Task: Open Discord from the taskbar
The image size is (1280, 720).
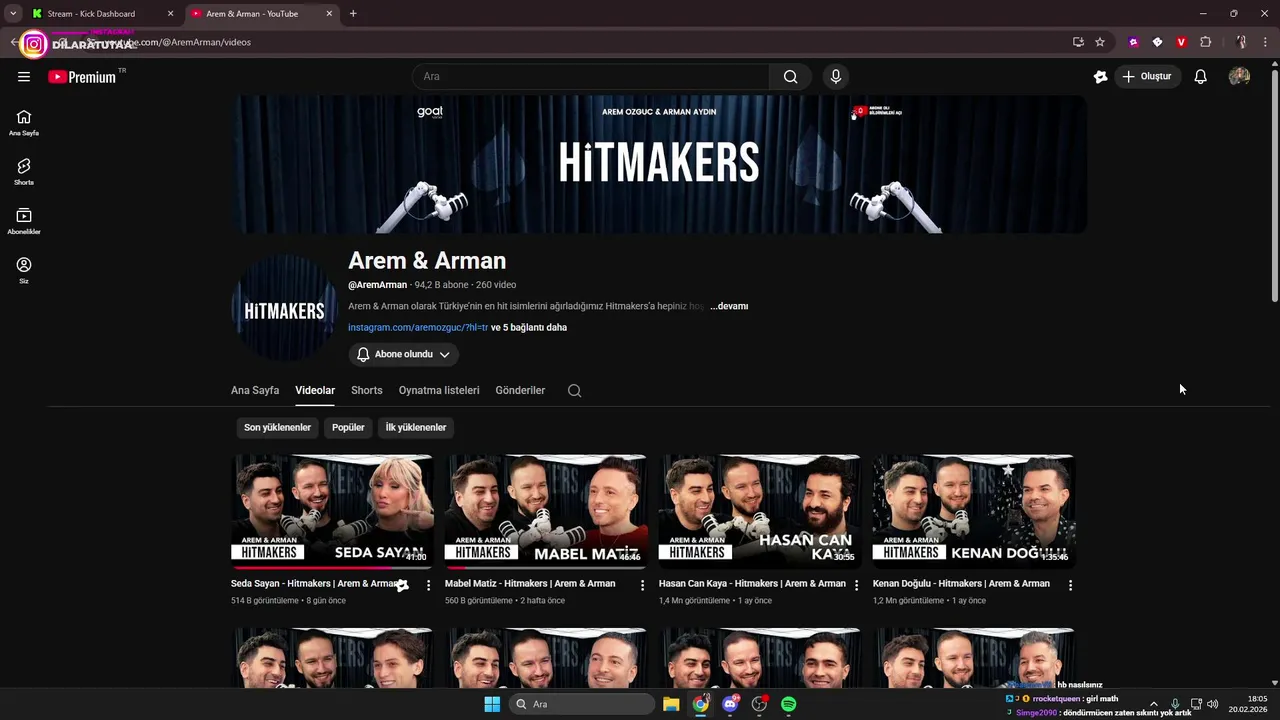Action: (x=730, y=704)
